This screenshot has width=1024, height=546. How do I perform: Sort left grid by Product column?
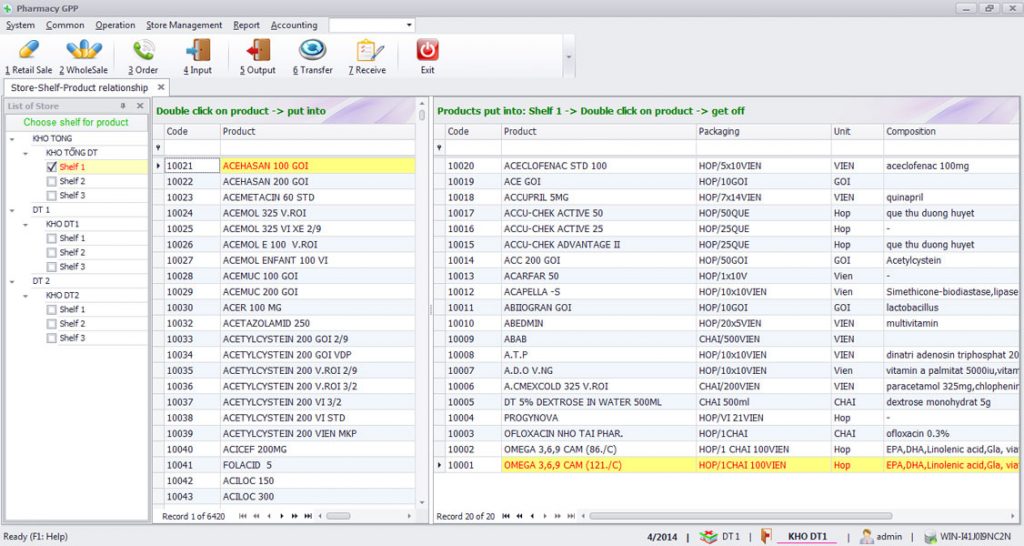click(x=317, y=131)
